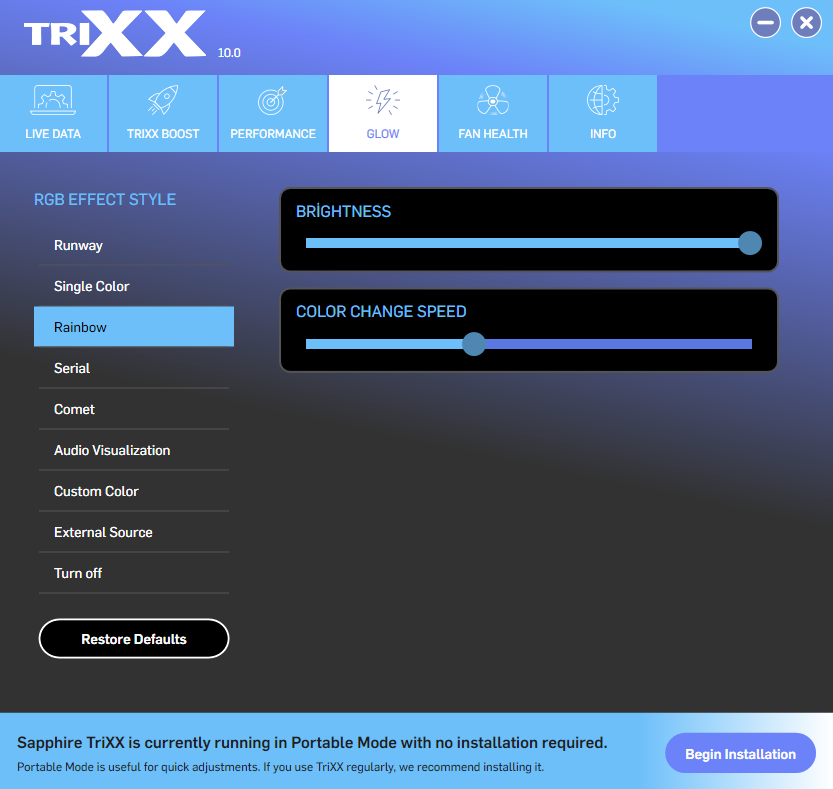The height and width of the screenshot is (789, 833).
Task: Switch to the TRIXX BOOST tab label
Action: pyautogui.click(x=163, y=134)
